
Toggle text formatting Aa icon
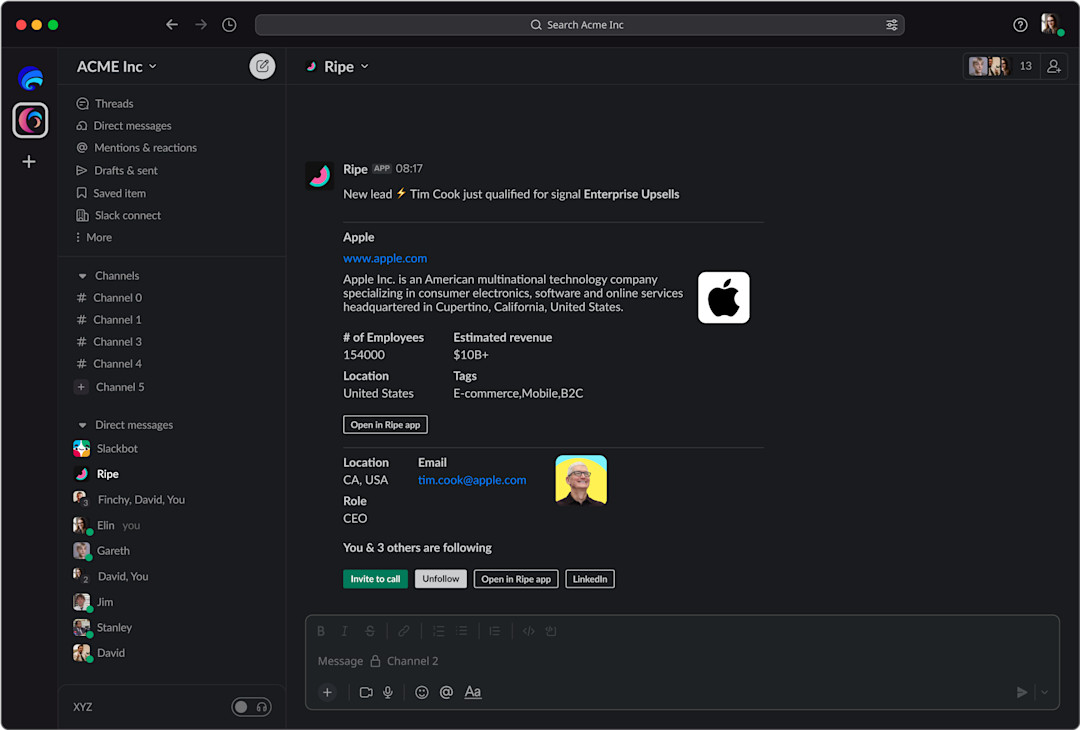472,692
